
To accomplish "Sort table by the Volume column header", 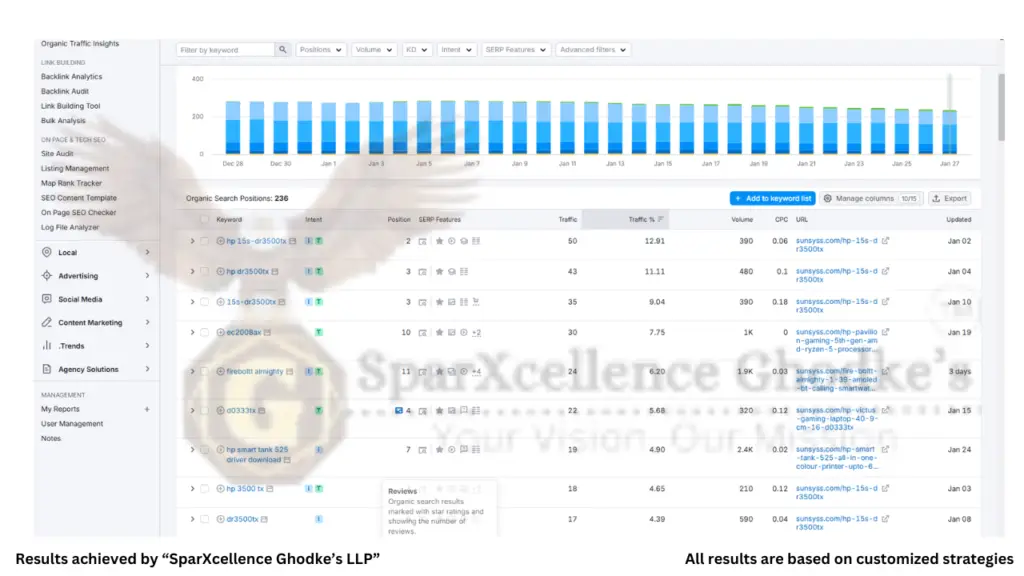I will (742, 219).
